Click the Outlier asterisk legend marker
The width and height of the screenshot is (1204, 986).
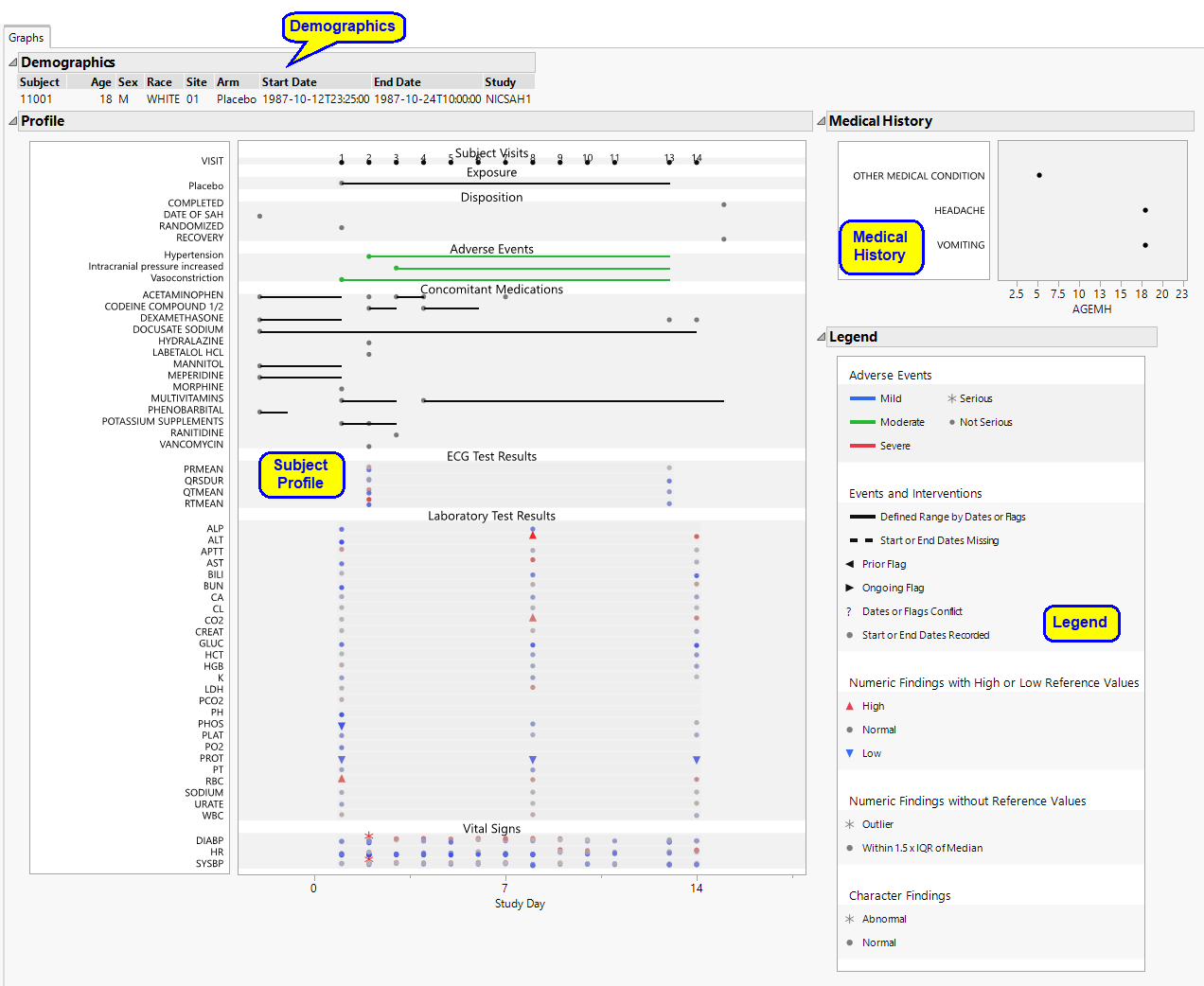pos(850,824)
